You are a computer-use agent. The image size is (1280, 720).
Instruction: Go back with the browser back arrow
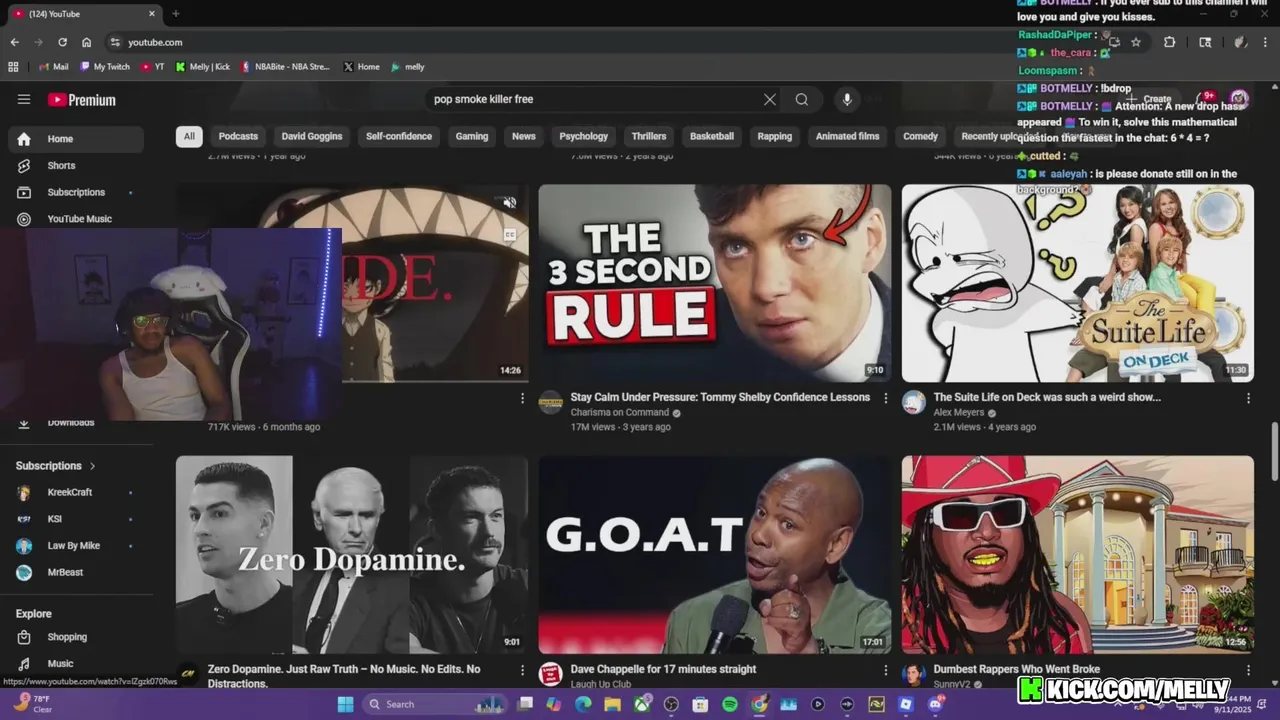(x=14, y=42)
